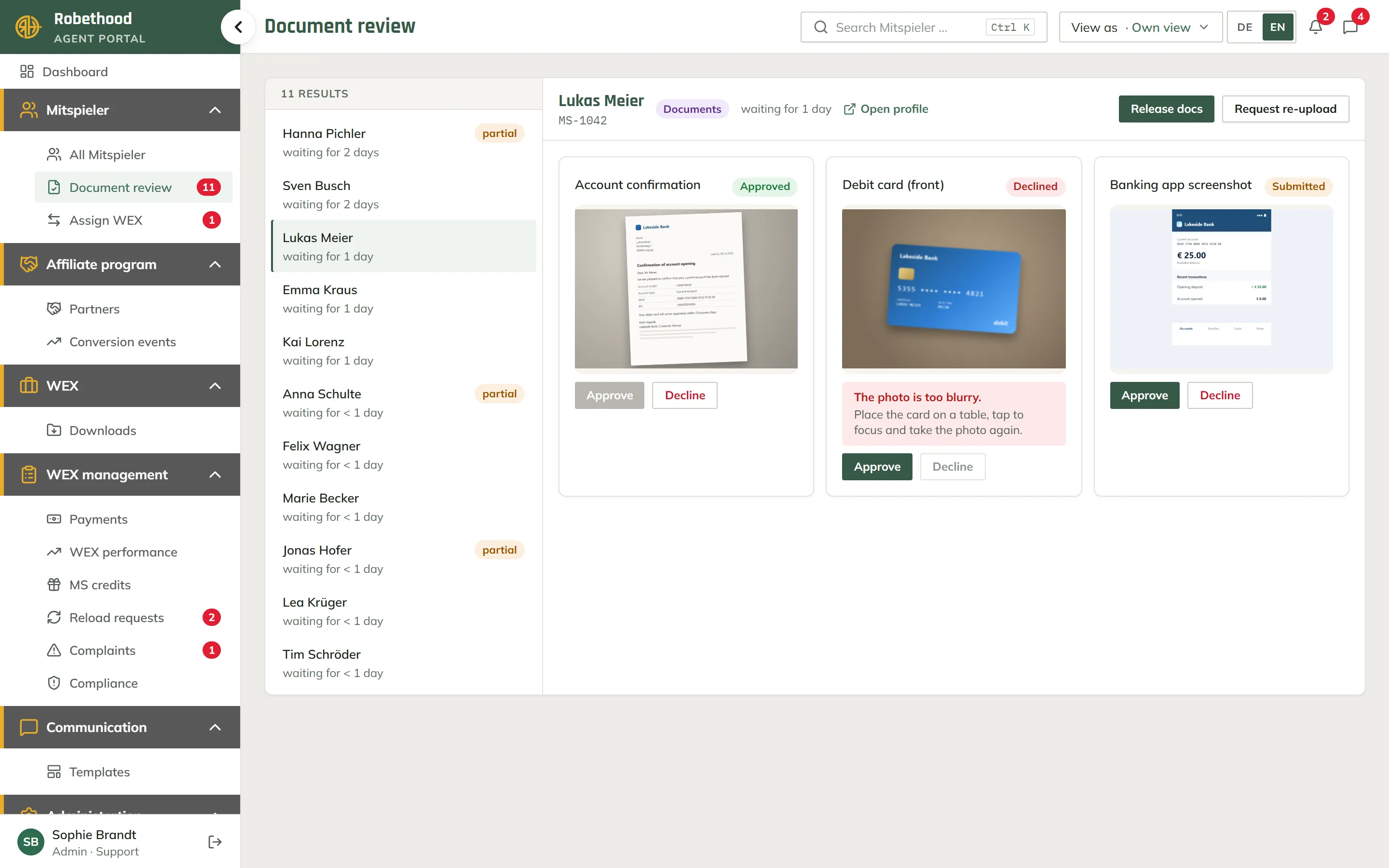Collapse the sidebar with back arrow
This screenshot has width=1389, height=868.
(238, 27)
